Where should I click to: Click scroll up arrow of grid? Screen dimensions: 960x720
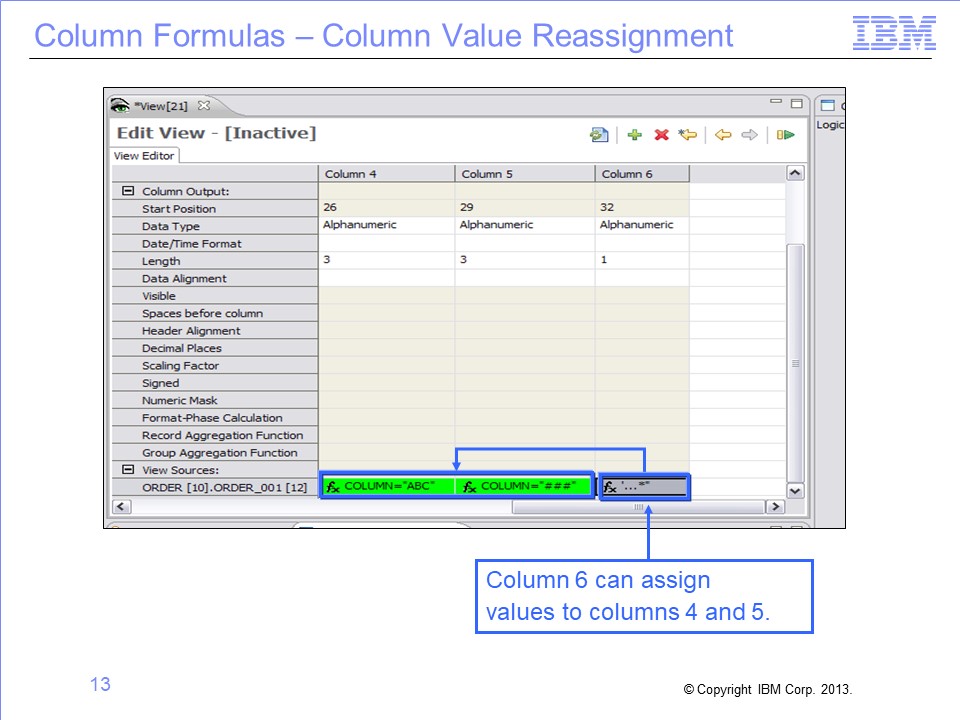click(795, 173)
